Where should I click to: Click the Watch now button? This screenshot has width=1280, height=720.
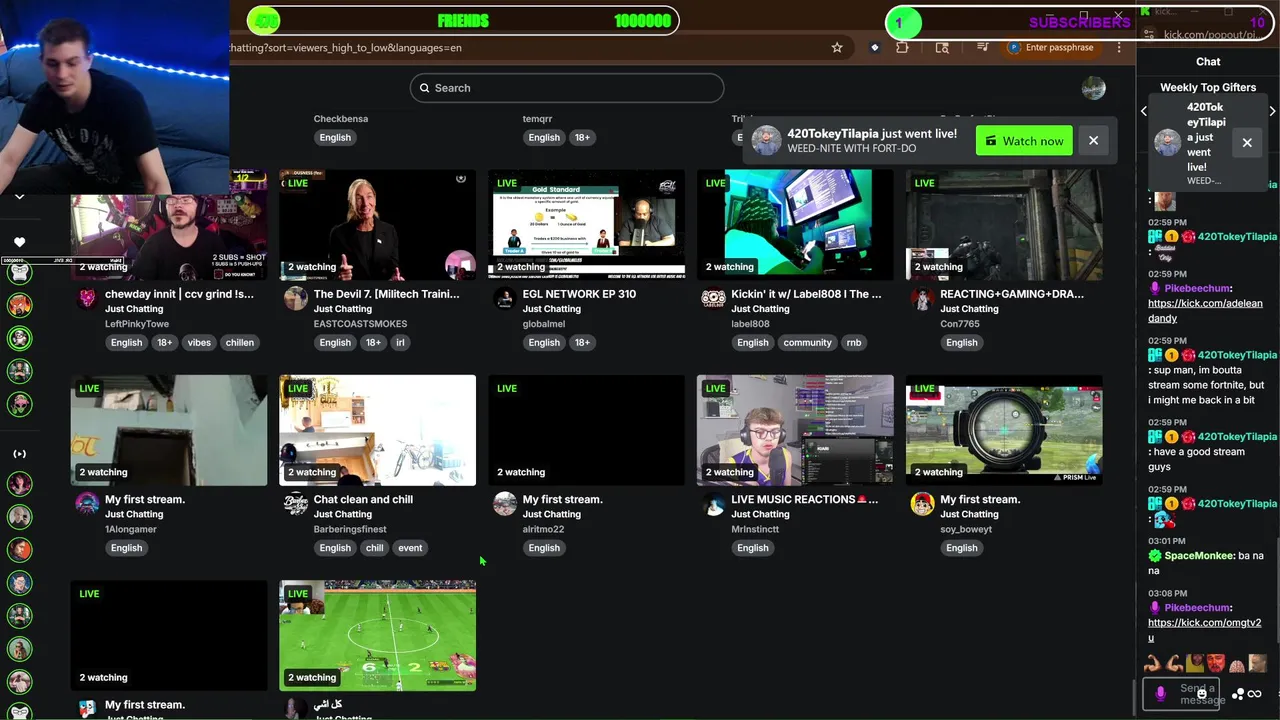pos(1024,141)
